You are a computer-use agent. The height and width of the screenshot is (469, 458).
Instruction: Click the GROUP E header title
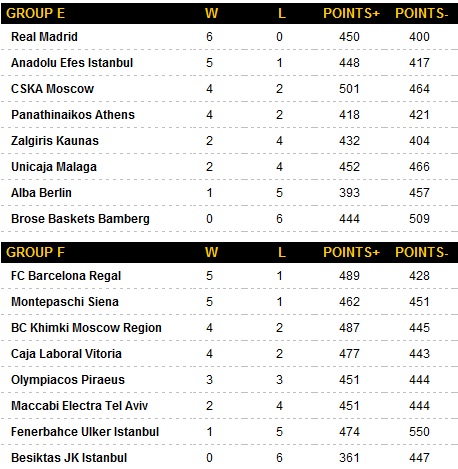click(35, 13)
